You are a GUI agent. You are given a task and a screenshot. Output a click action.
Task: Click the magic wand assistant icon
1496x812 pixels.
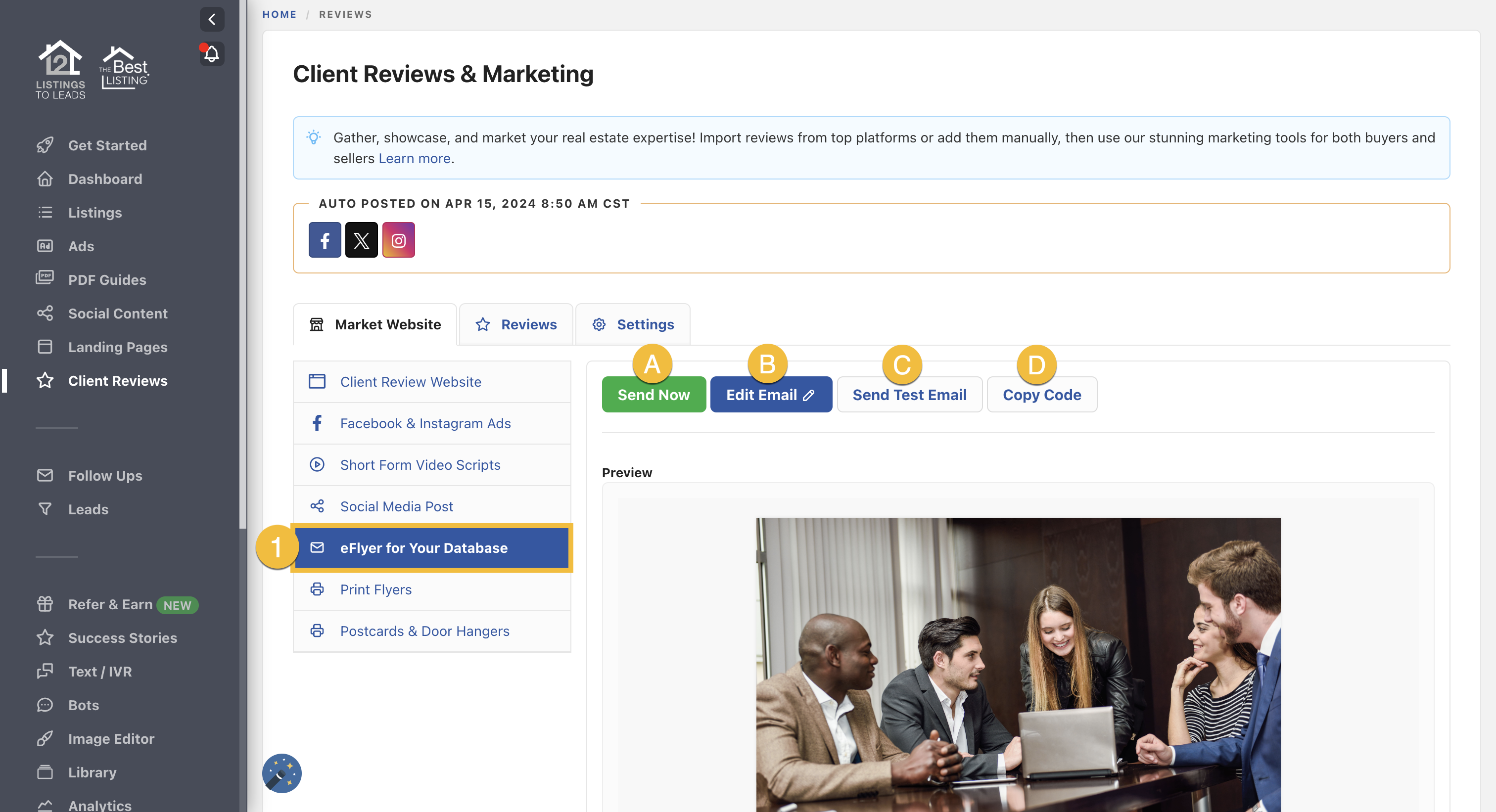click(x=281, y=773)
